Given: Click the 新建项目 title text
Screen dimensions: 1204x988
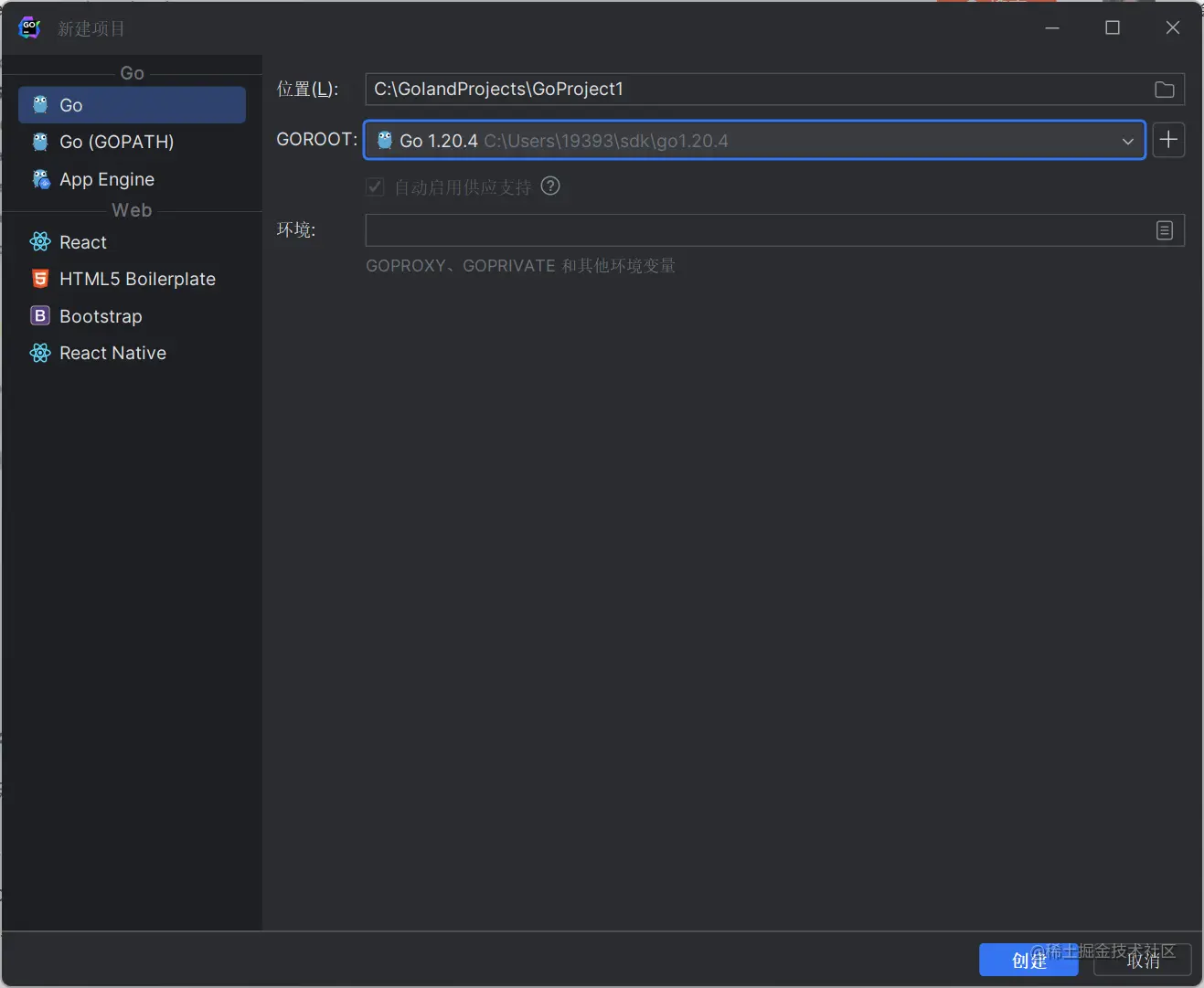Looking at the screenshot, I should click(91, 28).
